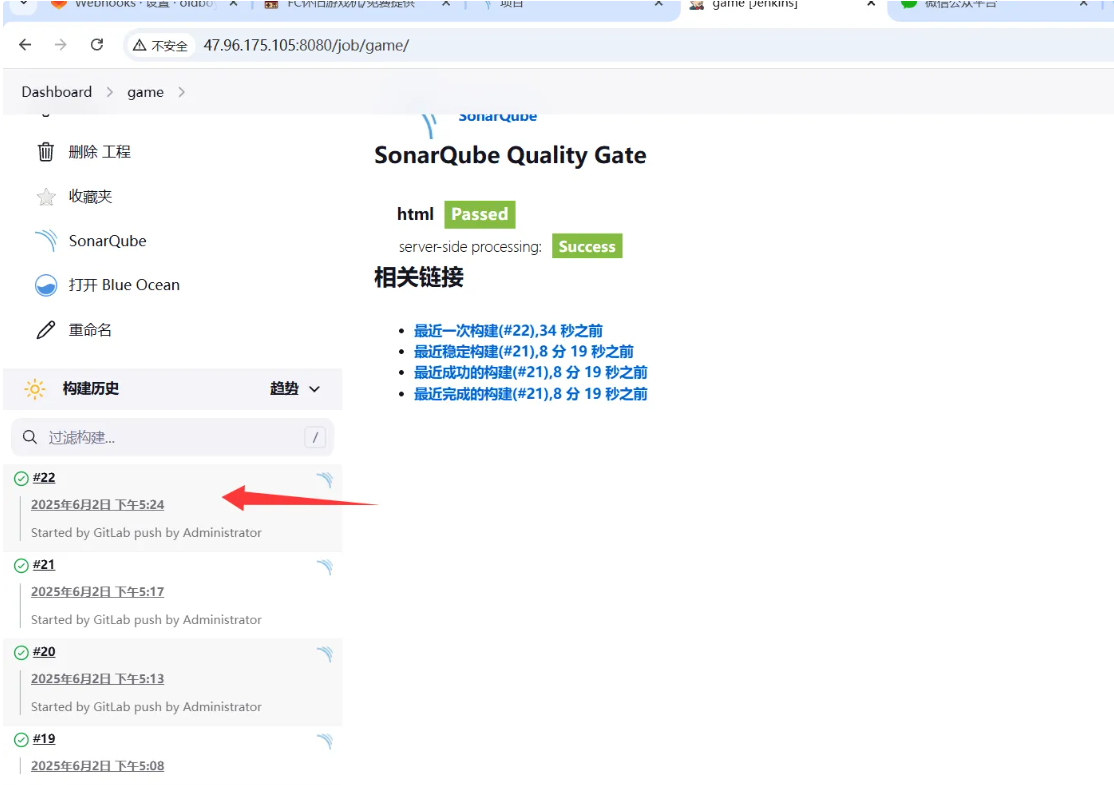Open the Dashboard breadcrumb
Screen dimensions: 1114x785
tap(57, 92)
